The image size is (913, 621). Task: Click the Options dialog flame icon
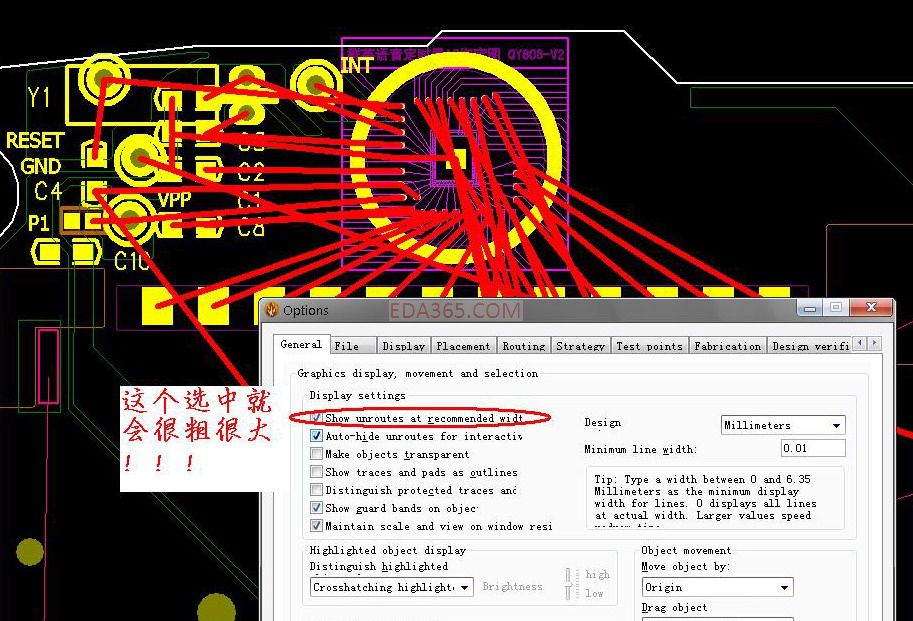(271, 310)
